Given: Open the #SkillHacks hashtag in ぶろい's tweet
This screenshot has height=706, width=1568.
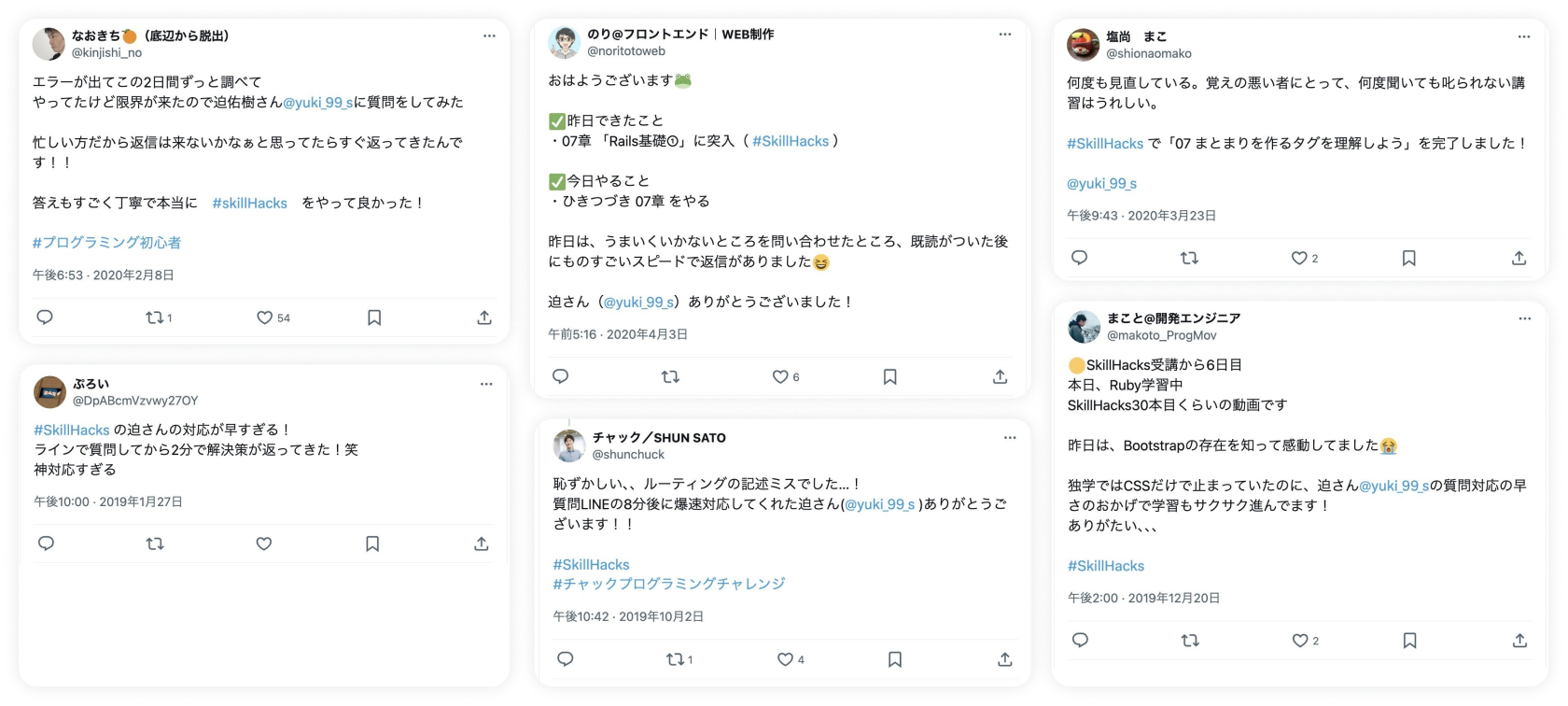Looking at the screenshot, I should click(x=72, y=430).
